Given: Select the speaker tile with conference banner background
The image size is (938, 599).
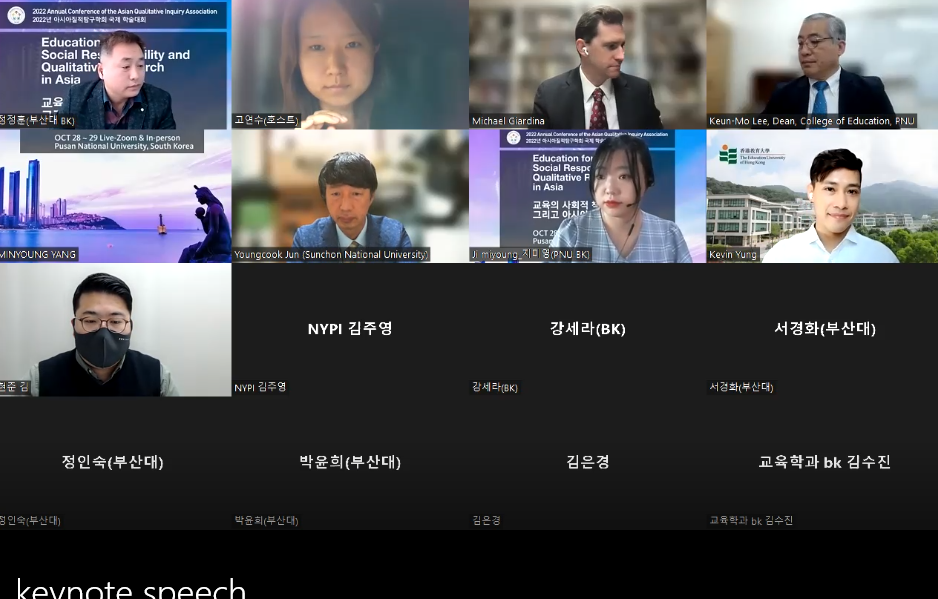Looking at the screenshot, I should (x=115, y=64).
